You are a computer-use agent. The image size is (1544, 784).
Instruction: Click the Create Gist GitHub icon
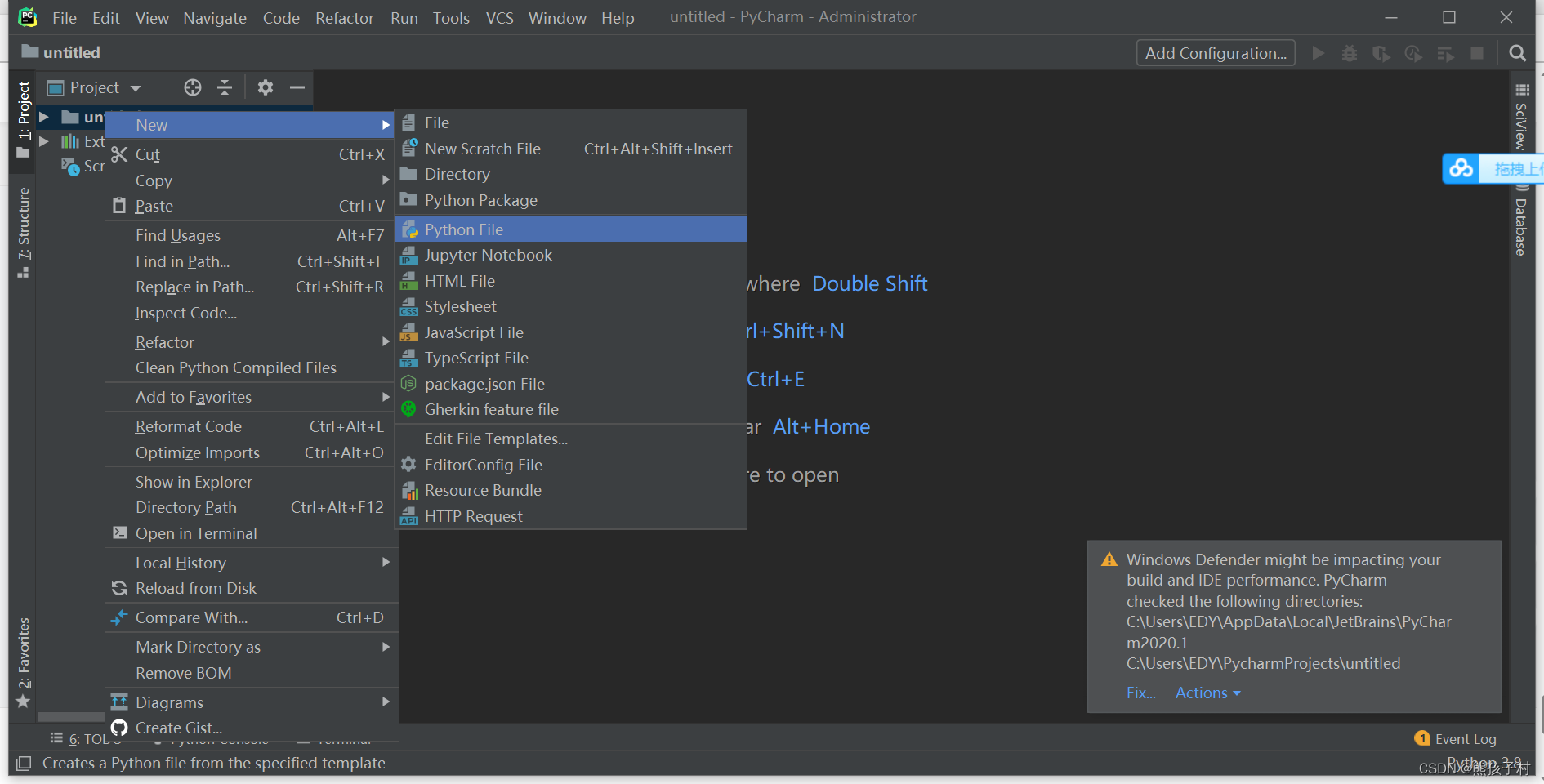[119, 728]
